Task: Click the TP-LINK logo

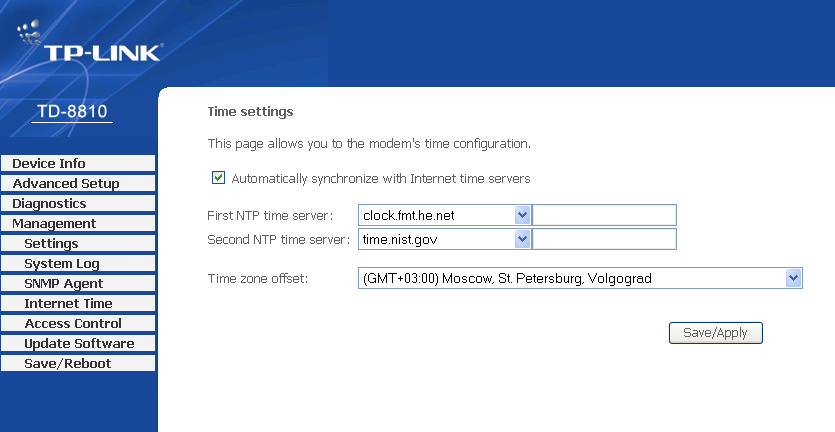Action: pos(100,51)
